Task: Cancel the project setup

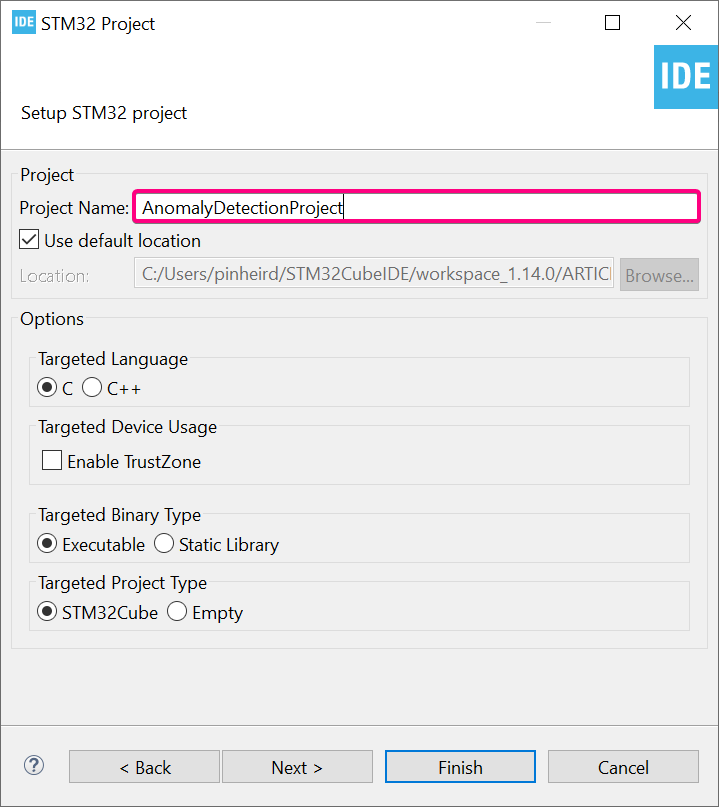Action: (x=623, y=767)
